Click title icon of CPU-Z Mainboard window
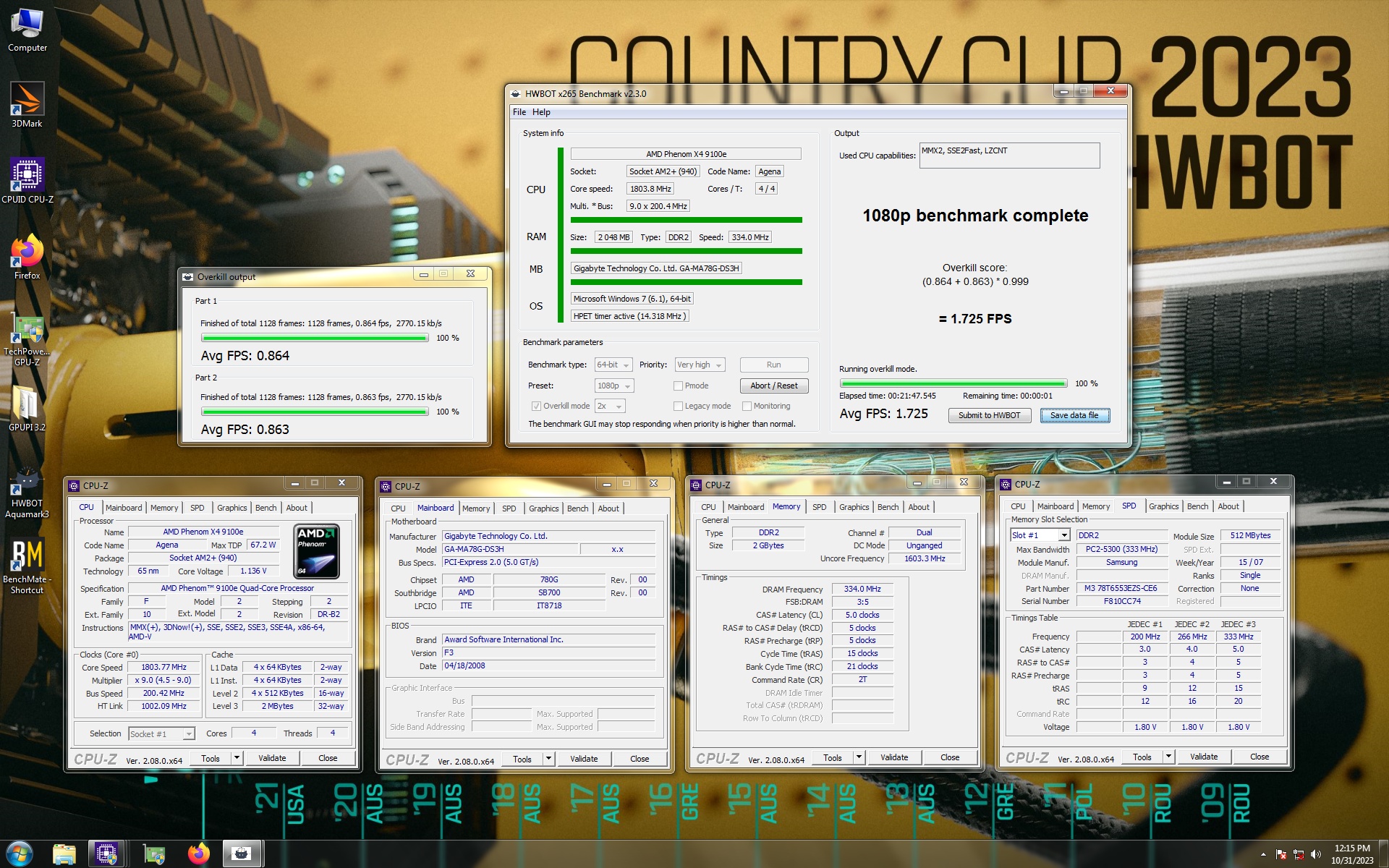The image size is (1389, 868). (386, 486)
